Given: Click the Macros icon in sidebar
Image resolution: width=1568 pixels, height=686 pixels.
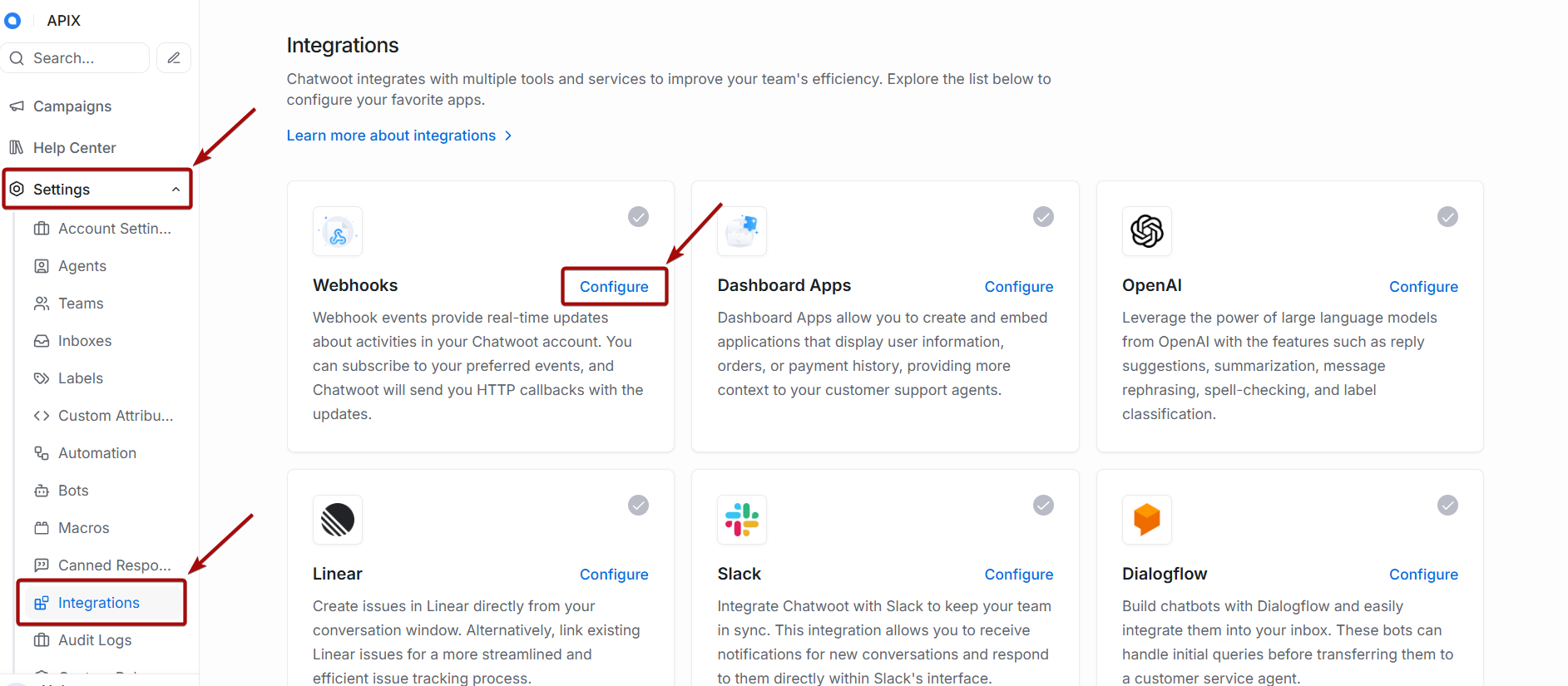Looking at the screenshot, I should (x=42, y=528).
